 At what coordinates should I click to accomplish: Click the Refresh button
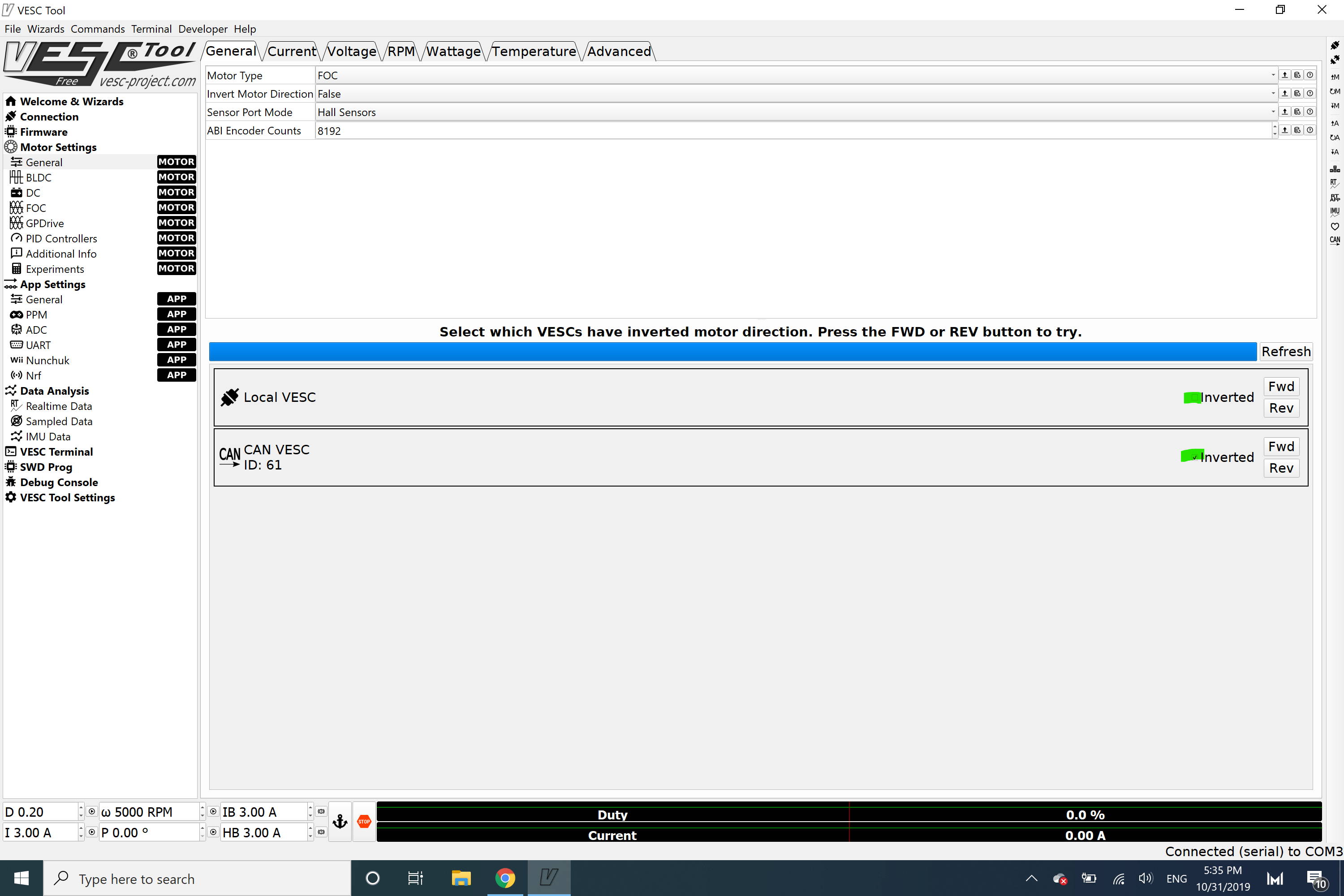[x=1286, y=351]
